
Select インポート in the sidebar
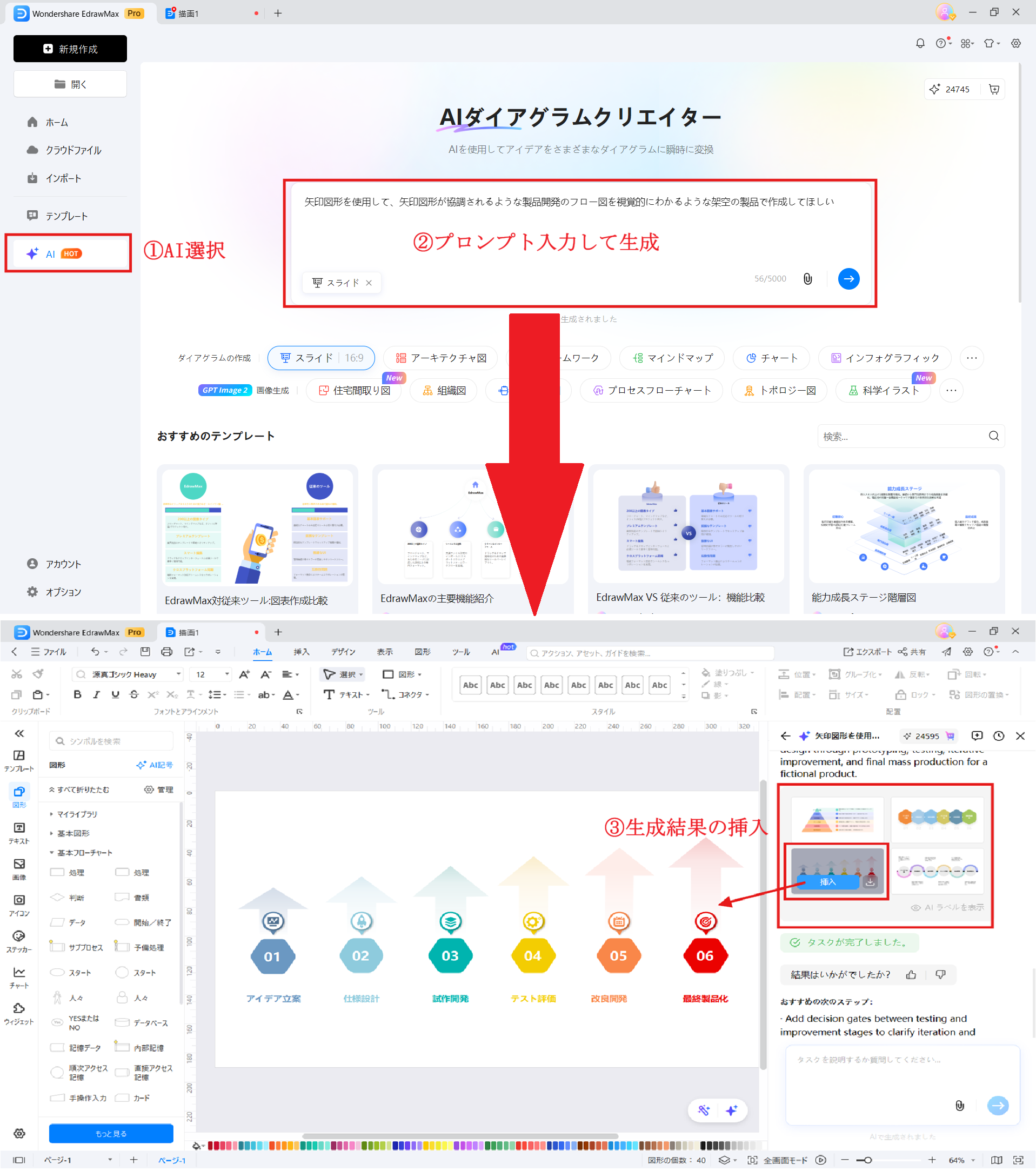(55, 179)
